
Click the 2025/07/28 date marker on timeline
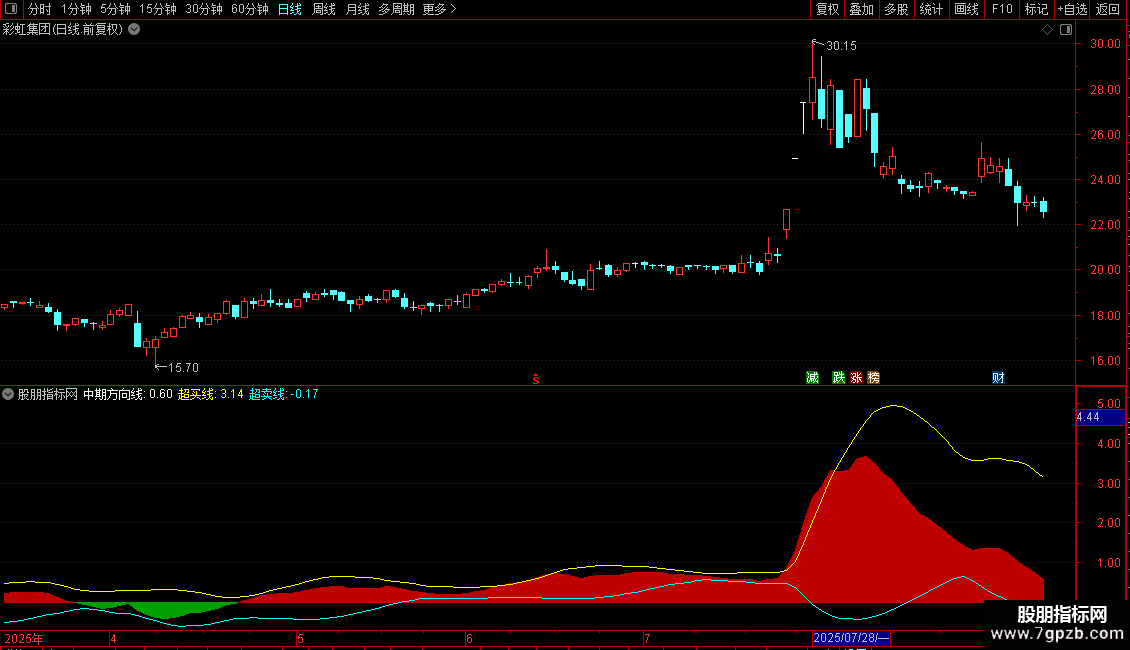click(851, 638)
